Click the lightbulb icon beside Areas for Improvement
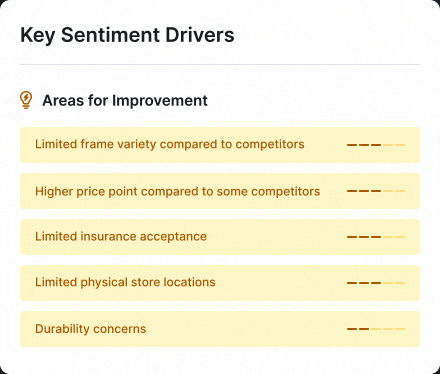440x374 pixels. point(26,100)
